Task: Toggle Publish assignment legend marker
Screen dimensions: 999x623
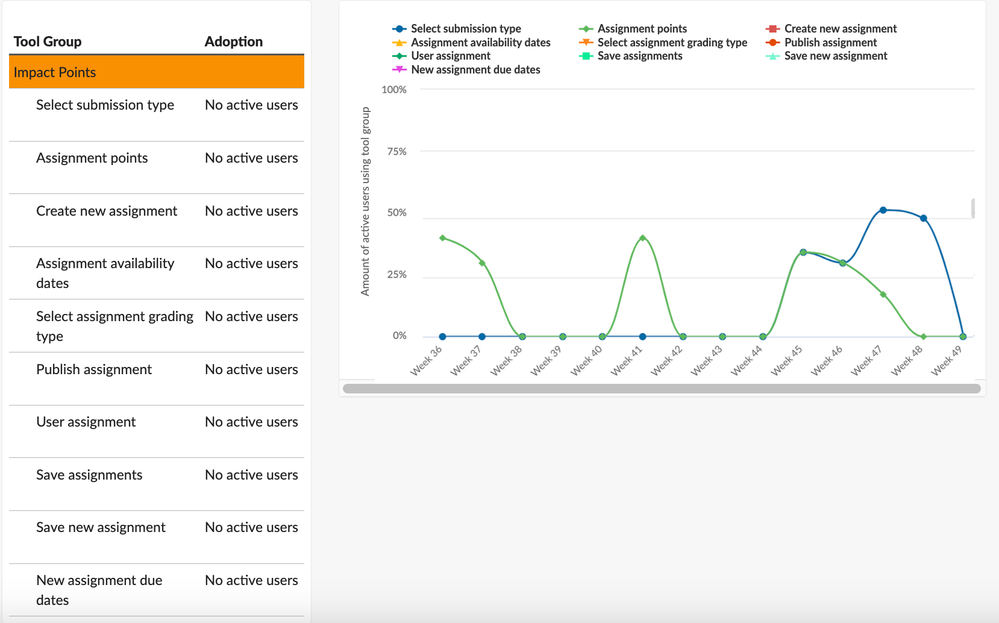Action: pos(774,43)
